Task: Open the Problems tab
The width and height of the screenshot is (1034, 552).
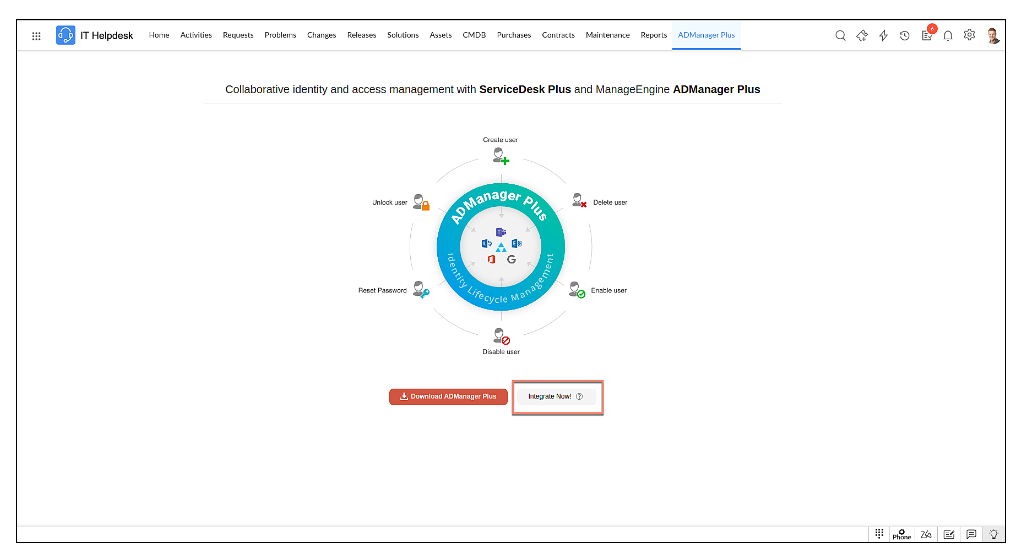Action: 280,35
